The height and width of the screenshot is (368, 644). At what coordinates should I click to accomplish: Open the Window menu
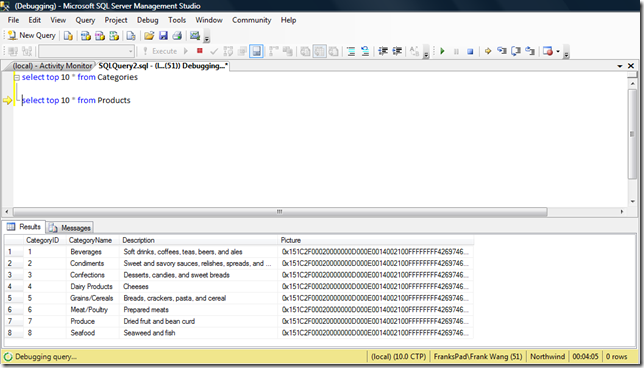pos(209,20)
